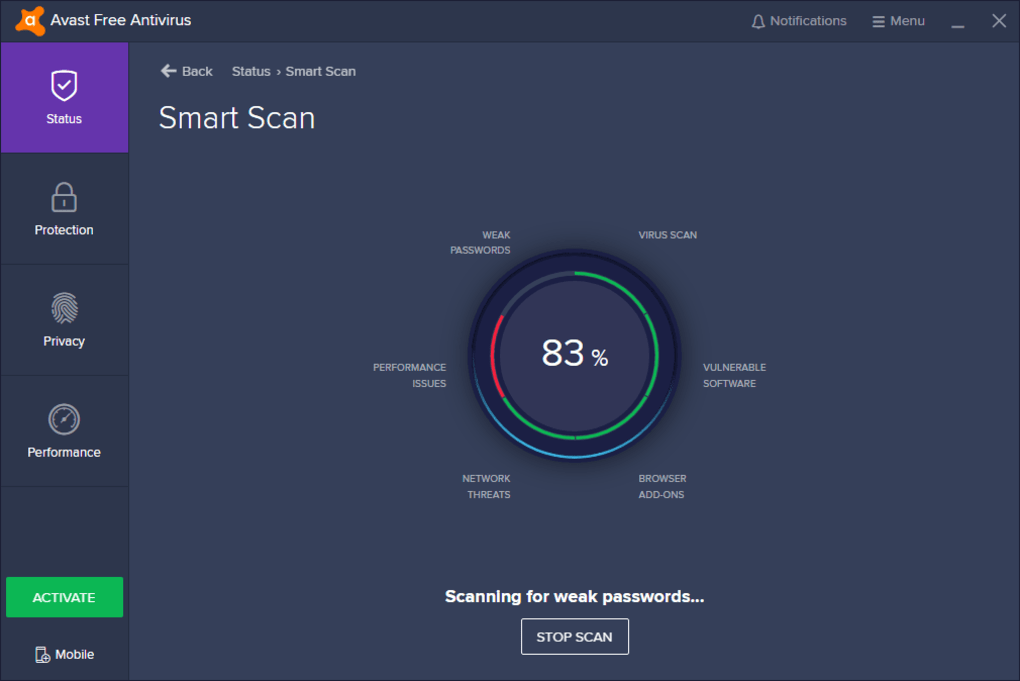Click the Performance gauge icon
This screenshot has width=1020, height=681.
point(64,419)
